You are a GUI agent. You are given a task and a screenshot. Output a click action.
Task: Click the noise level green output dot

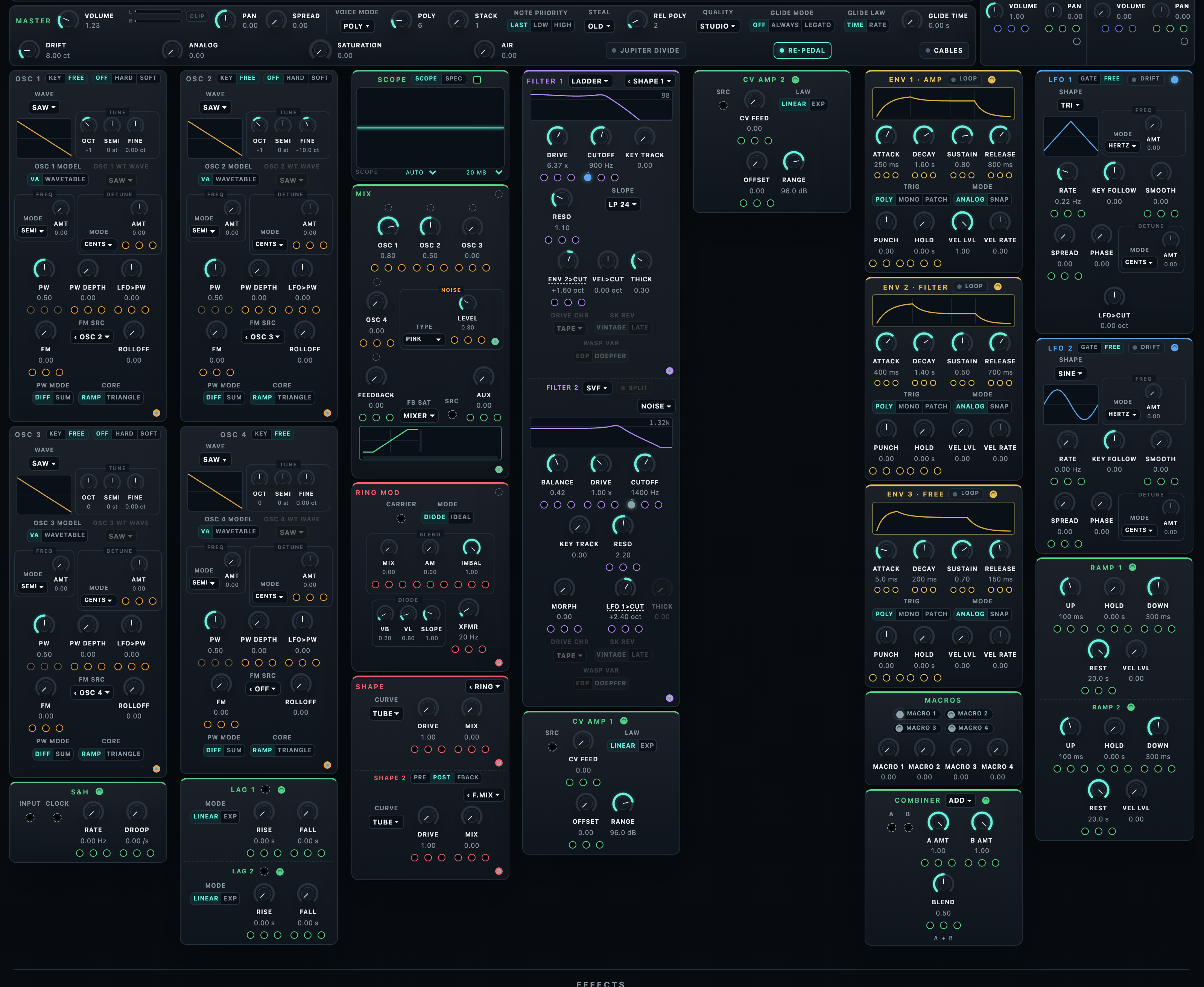[495, 342]
